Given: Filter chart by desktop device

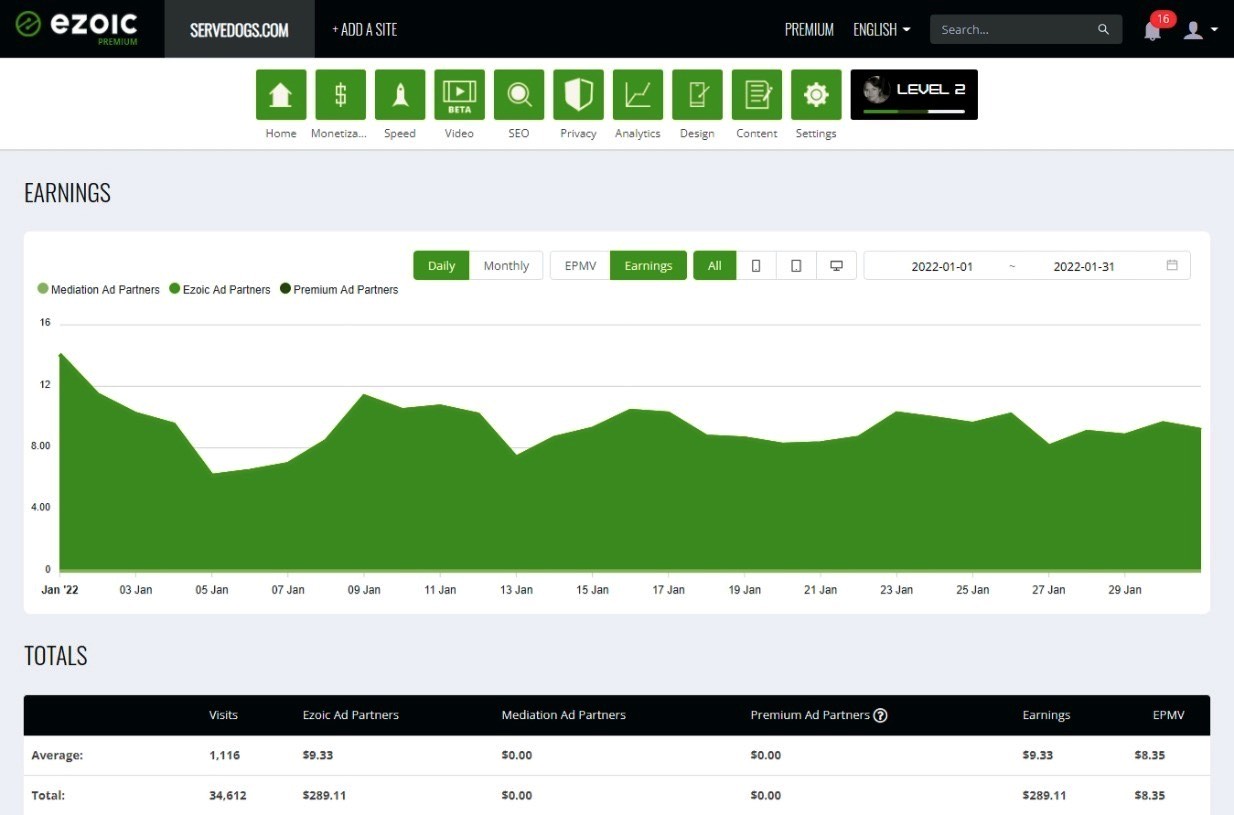Looking at the screenshot, I should (x=837, y=266).
